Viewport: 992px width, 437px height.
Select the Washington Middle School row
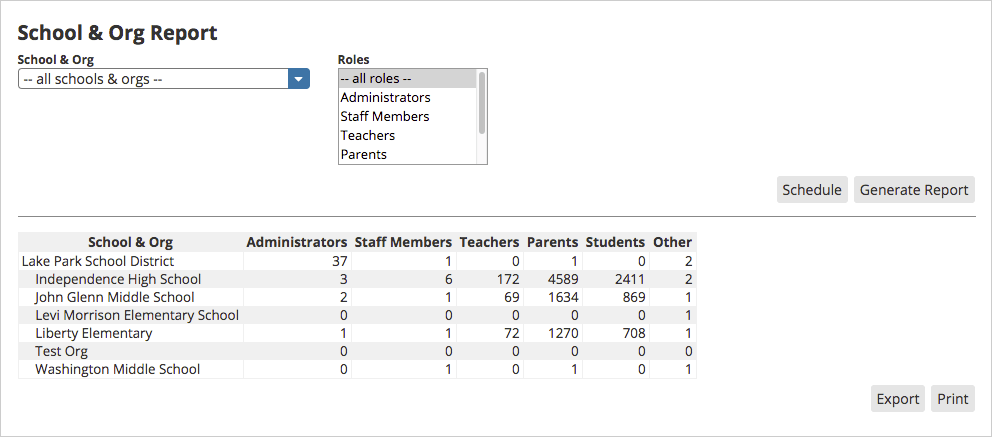[357, 369]
